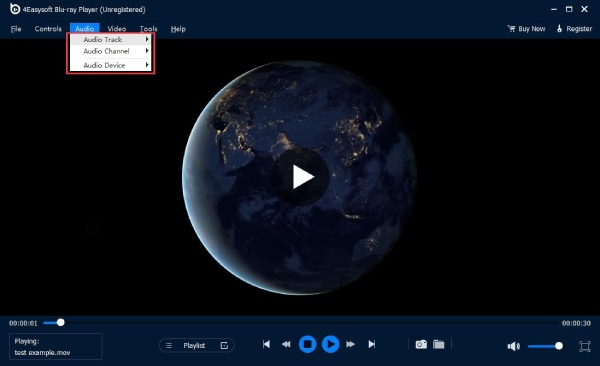The width and height of the screenshot is (600, 366).
Task: Click the large play overlay on video
Action: [x=300, y=176]
